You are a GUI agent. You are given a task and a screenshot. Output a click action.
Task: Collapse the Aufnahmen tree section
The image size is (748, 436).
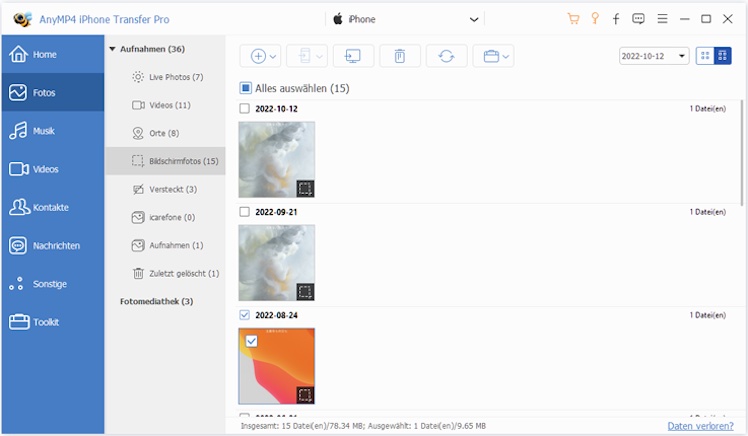click(112, 48)
